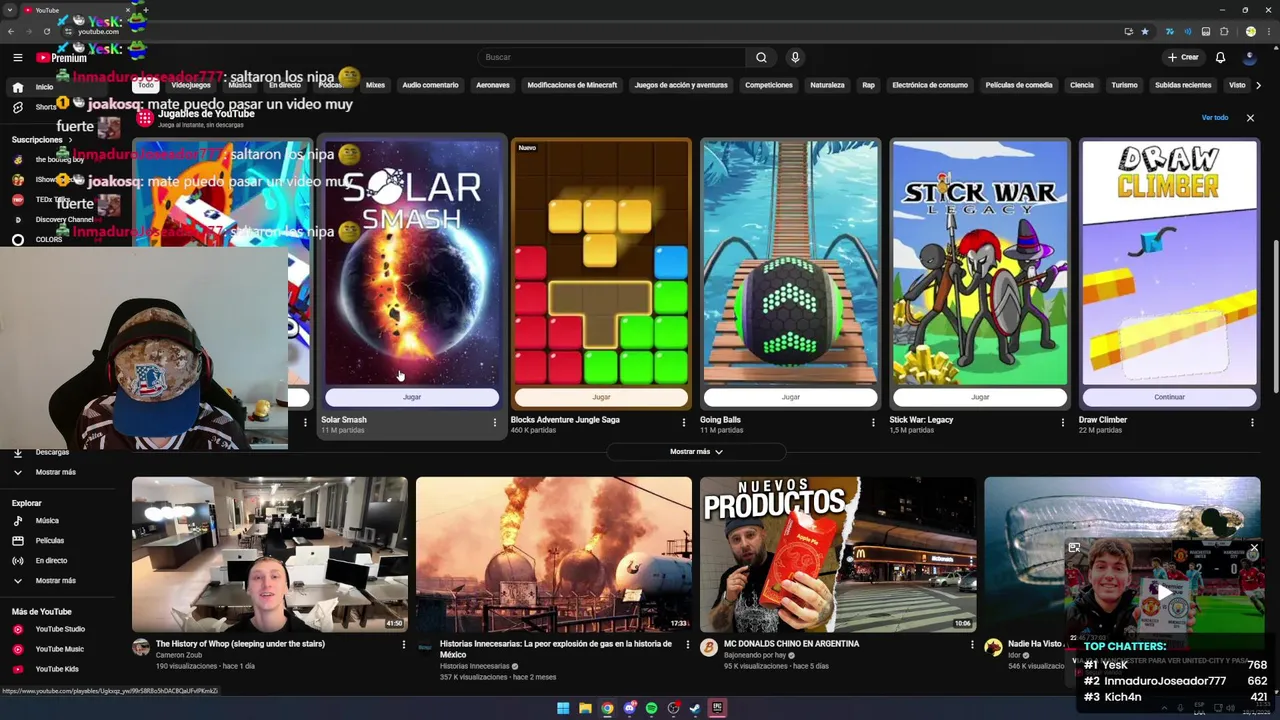Viewport: 1280px width, 720px height.
Task: Expand Mostrar más below the playables row
Action: 696,452
